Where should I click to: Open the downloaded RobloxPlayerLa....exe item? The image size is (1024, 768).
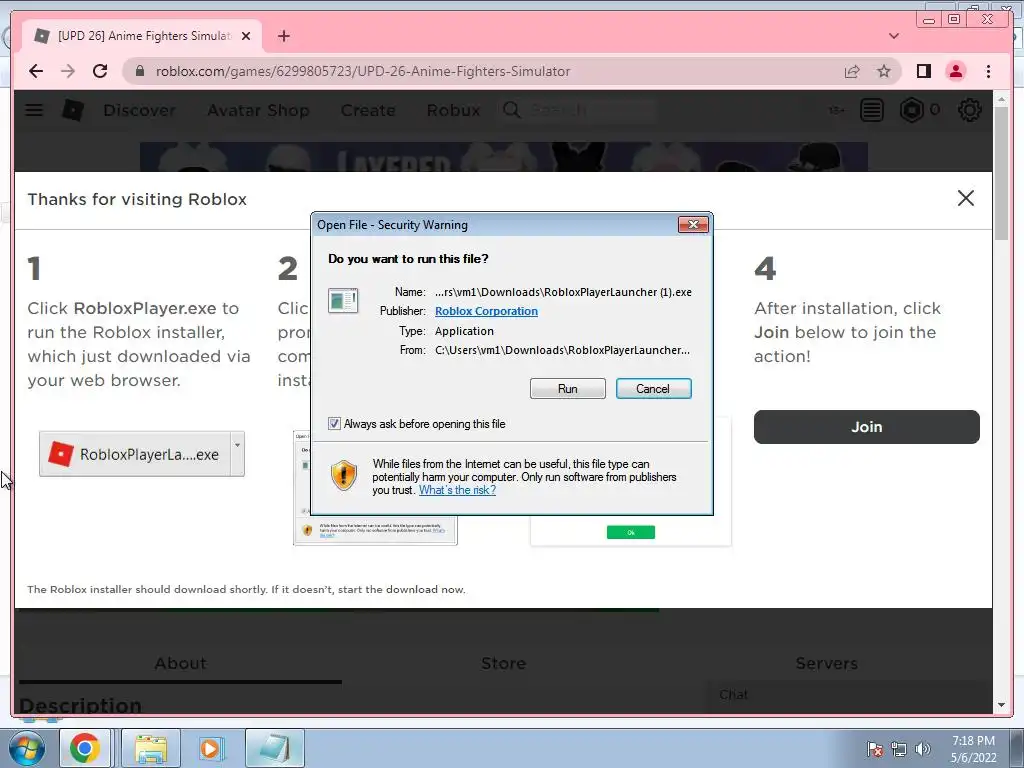(135, 454)
